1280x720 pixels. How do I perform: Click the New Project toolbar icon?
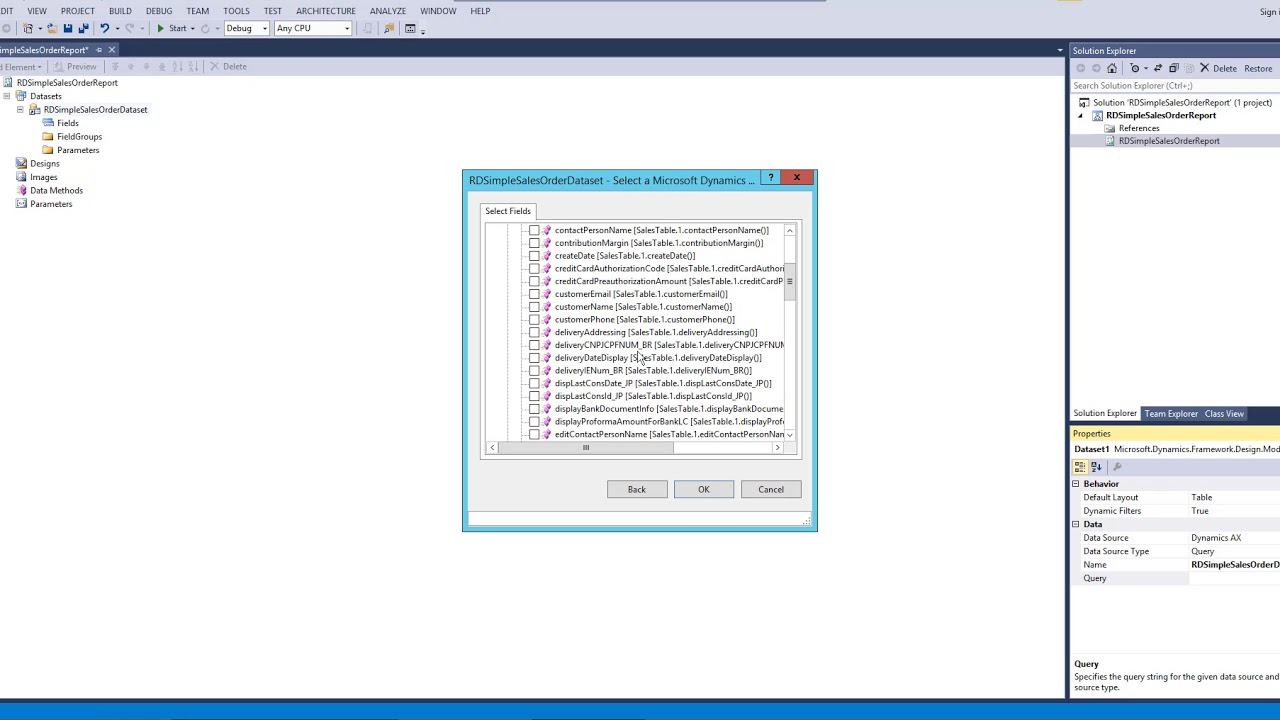(28, 28)
